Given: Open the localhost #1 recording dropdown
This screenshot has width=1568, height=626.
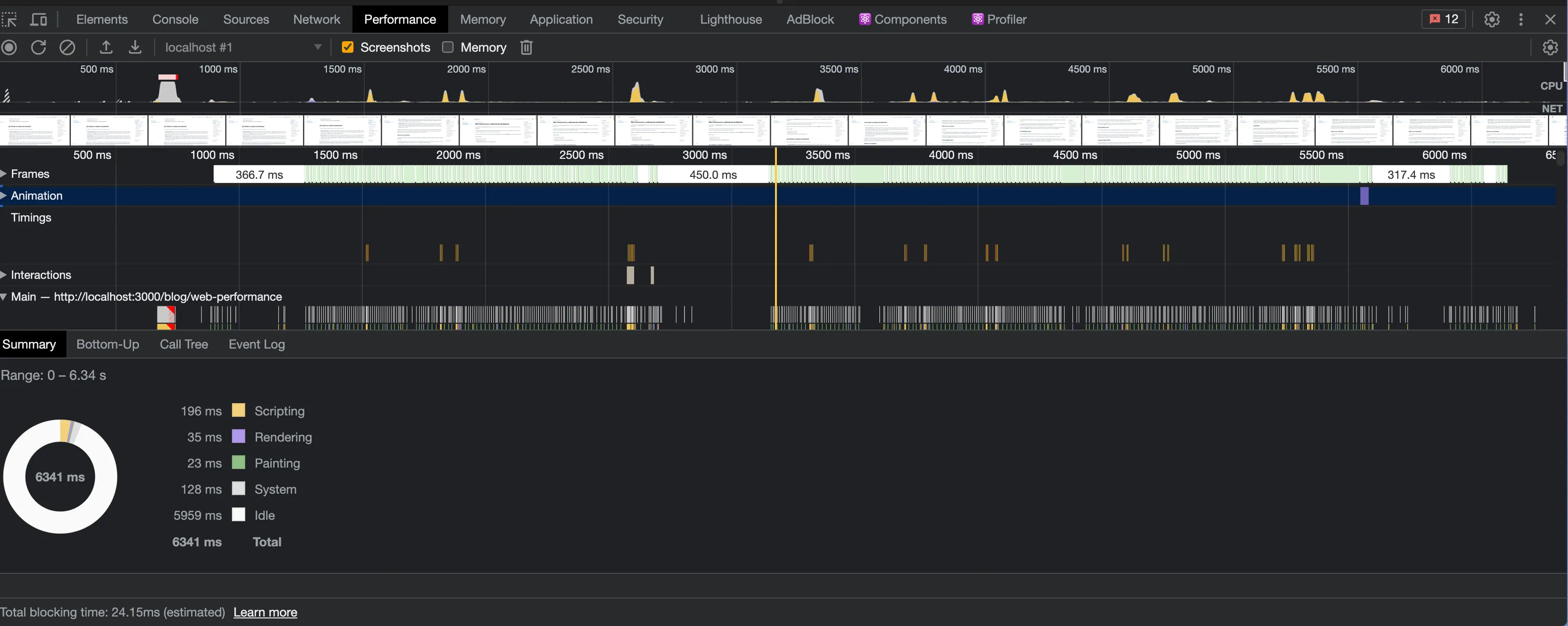Looking at the screenshot, I should point(242,47).
